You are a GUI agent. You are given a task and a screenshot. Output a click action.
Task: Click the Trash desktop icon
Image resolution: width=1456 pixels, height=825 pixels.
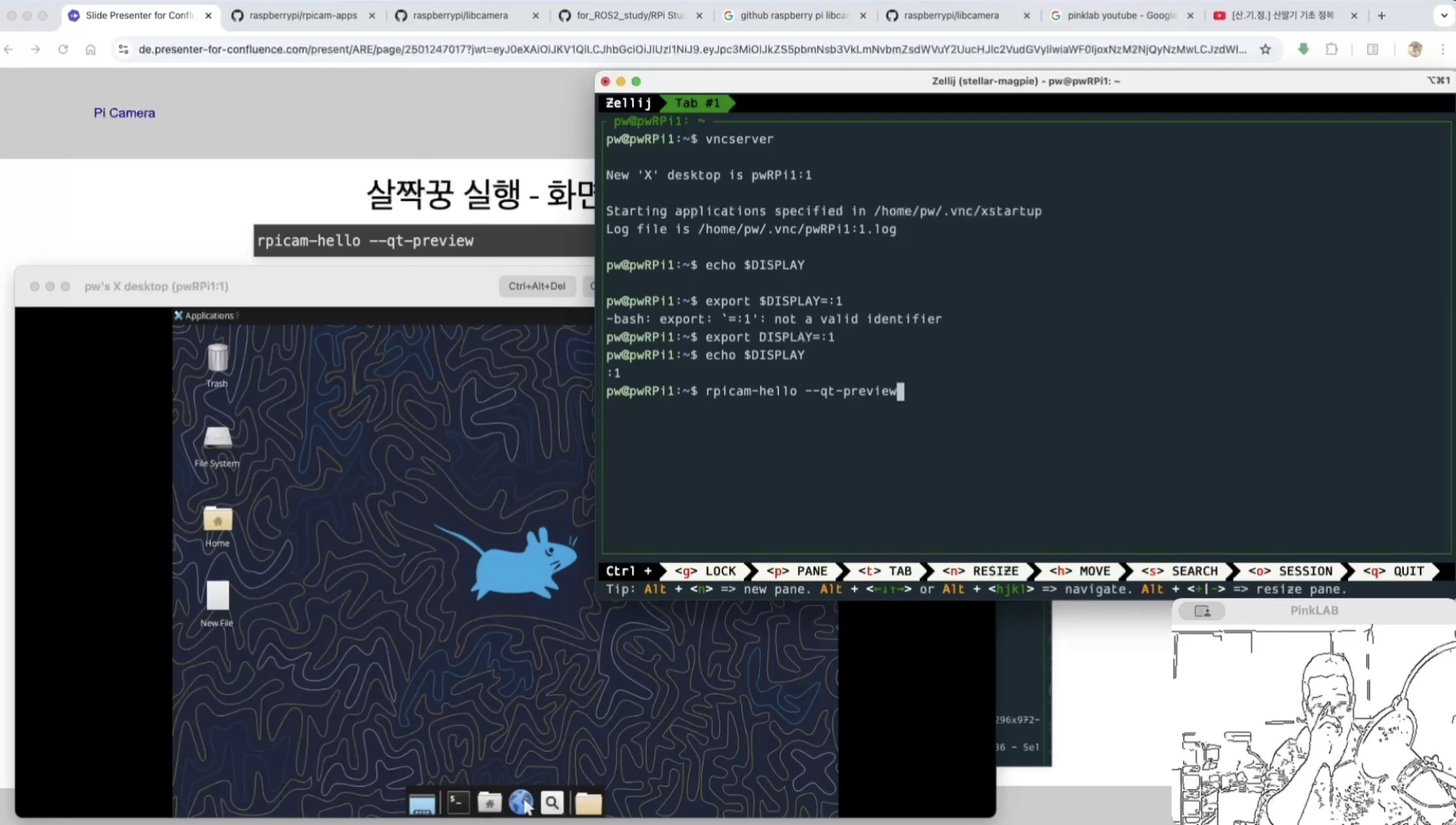coord(217,359)
